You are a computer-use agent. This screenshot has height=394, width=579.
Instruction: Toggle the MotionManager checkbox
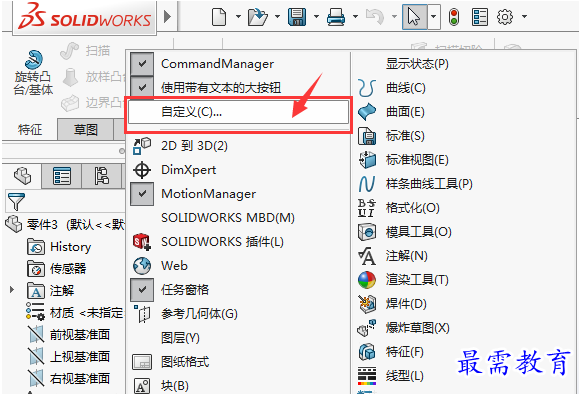tap(142, 194)
